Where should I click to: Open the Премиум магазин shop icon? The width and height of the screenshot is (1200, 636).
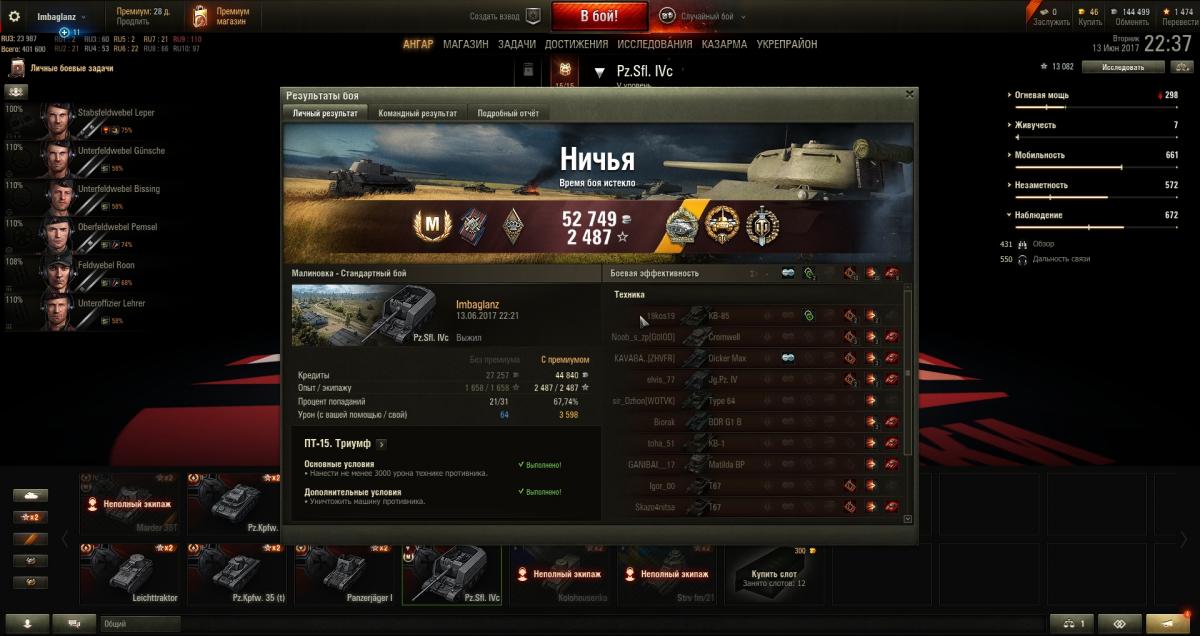[x=201, y=16]
